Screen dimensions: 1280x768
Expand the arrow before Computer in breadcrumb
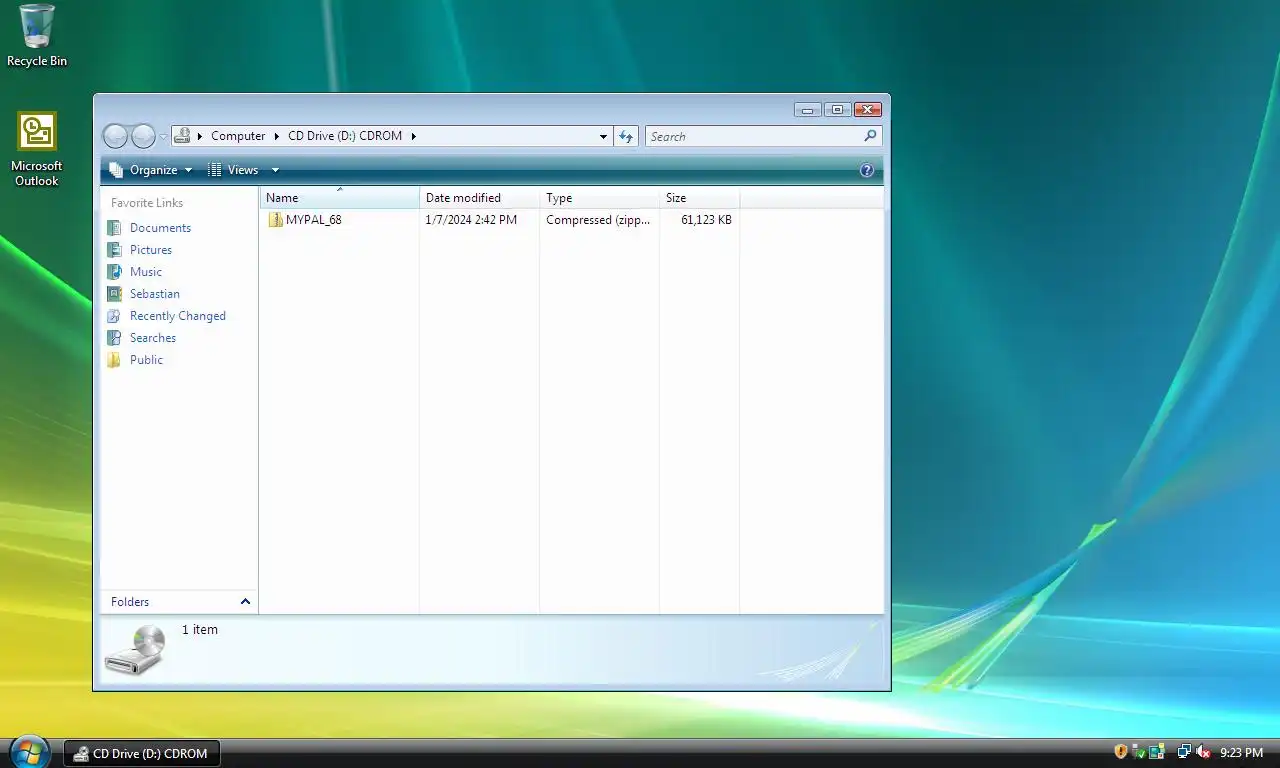(x=201, y=136)
